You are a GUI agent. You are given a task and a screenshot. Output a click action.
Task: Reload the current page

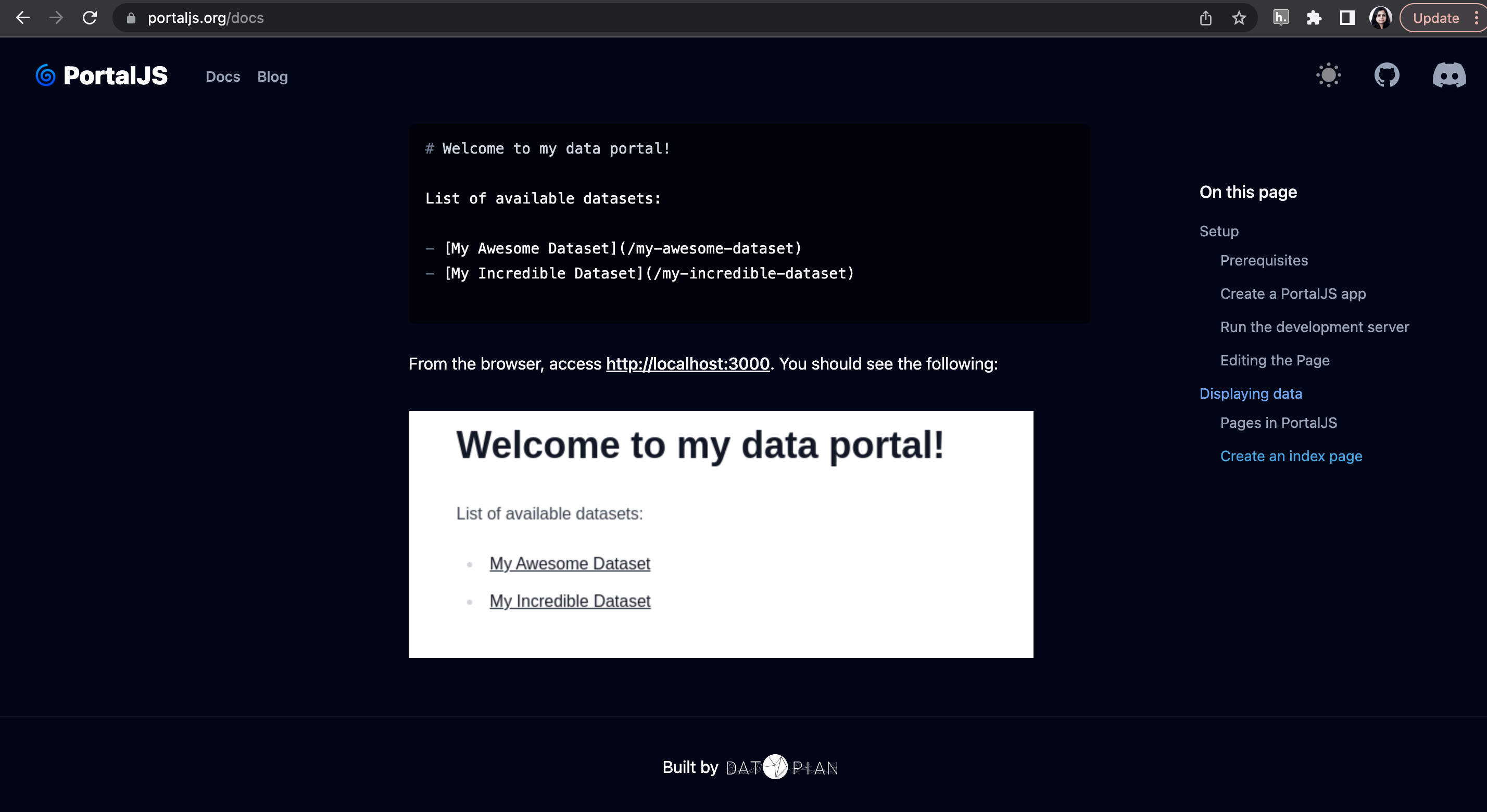click(x=90, y=18)
